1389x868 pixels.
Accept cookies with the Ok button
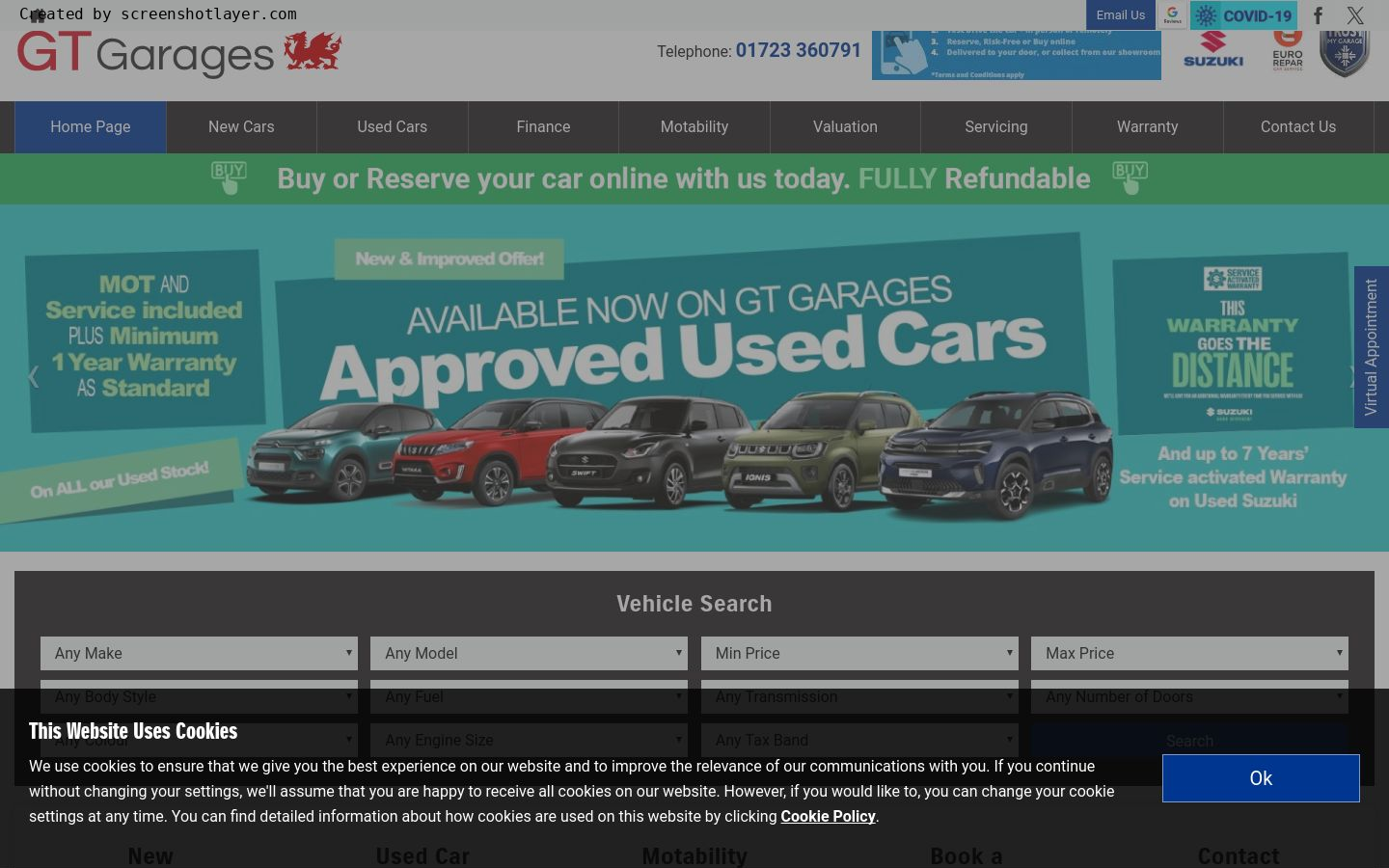[x=1261, y=778]
